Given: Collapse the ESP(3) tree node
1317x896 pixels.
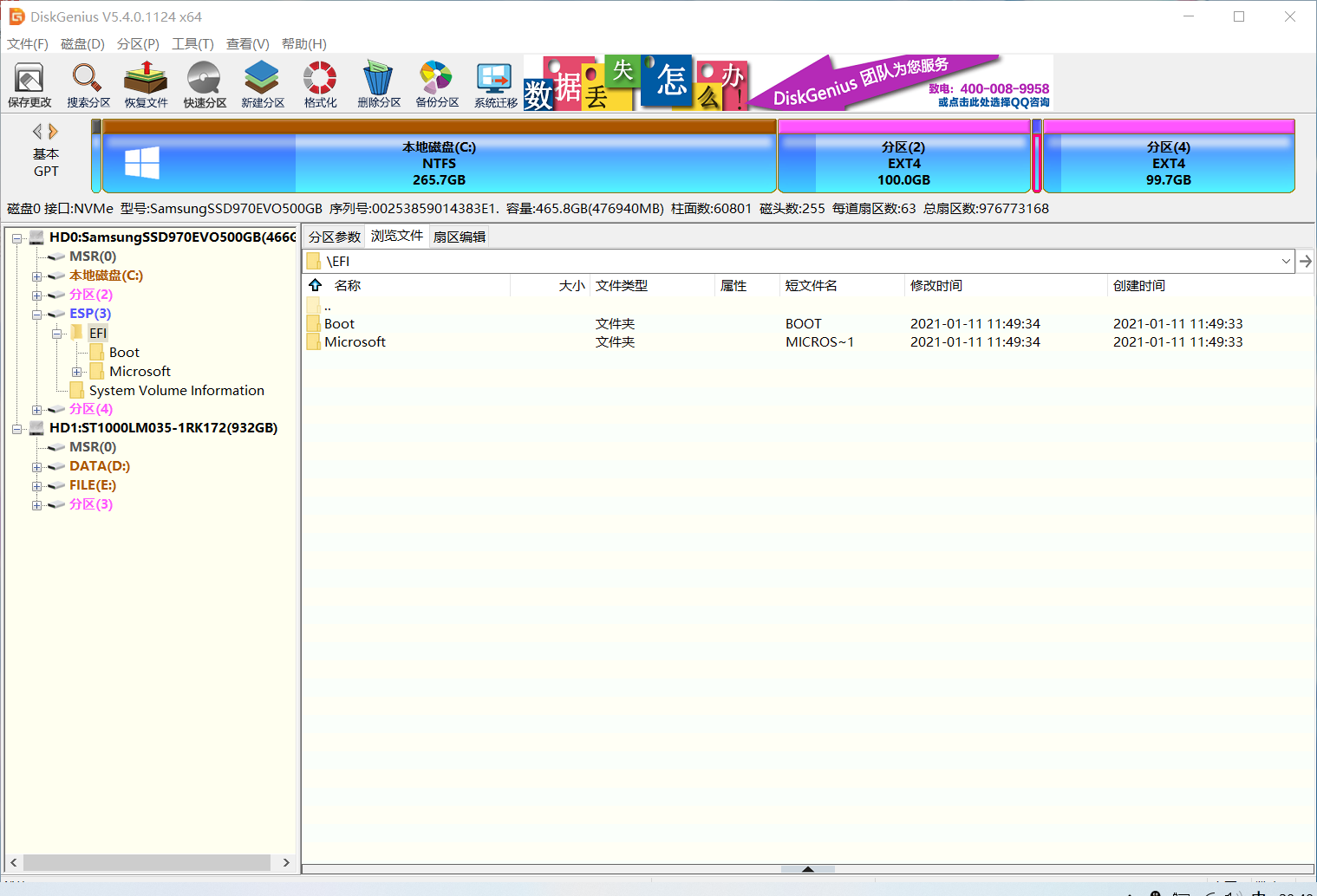Looking at the screenshot, I should coord(37,314).
